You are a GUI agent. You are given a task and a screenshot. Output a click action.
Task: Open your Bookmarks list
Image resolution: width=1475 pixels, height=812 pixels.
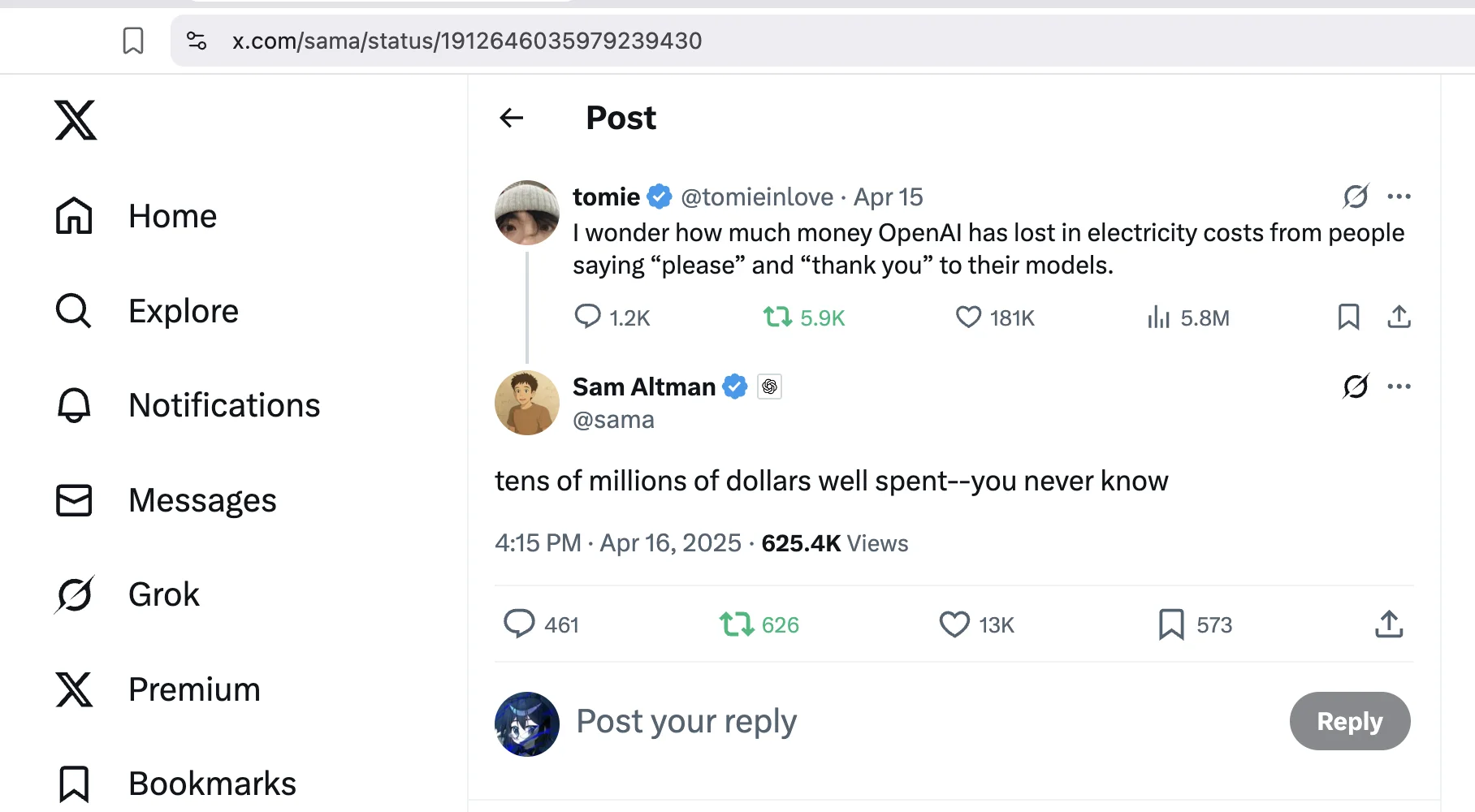point(211,783)
